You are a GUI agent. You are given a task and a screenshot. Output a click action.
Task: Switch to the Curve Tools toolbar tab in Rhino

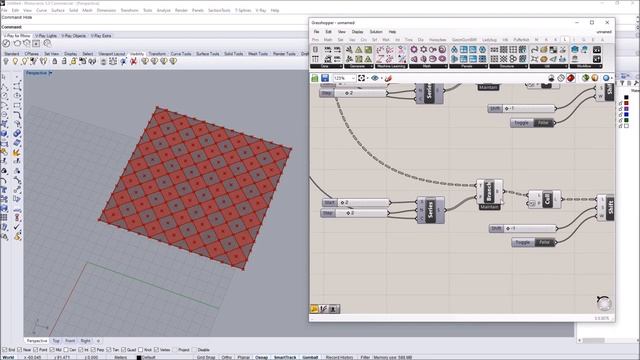(x=181, y=54)
